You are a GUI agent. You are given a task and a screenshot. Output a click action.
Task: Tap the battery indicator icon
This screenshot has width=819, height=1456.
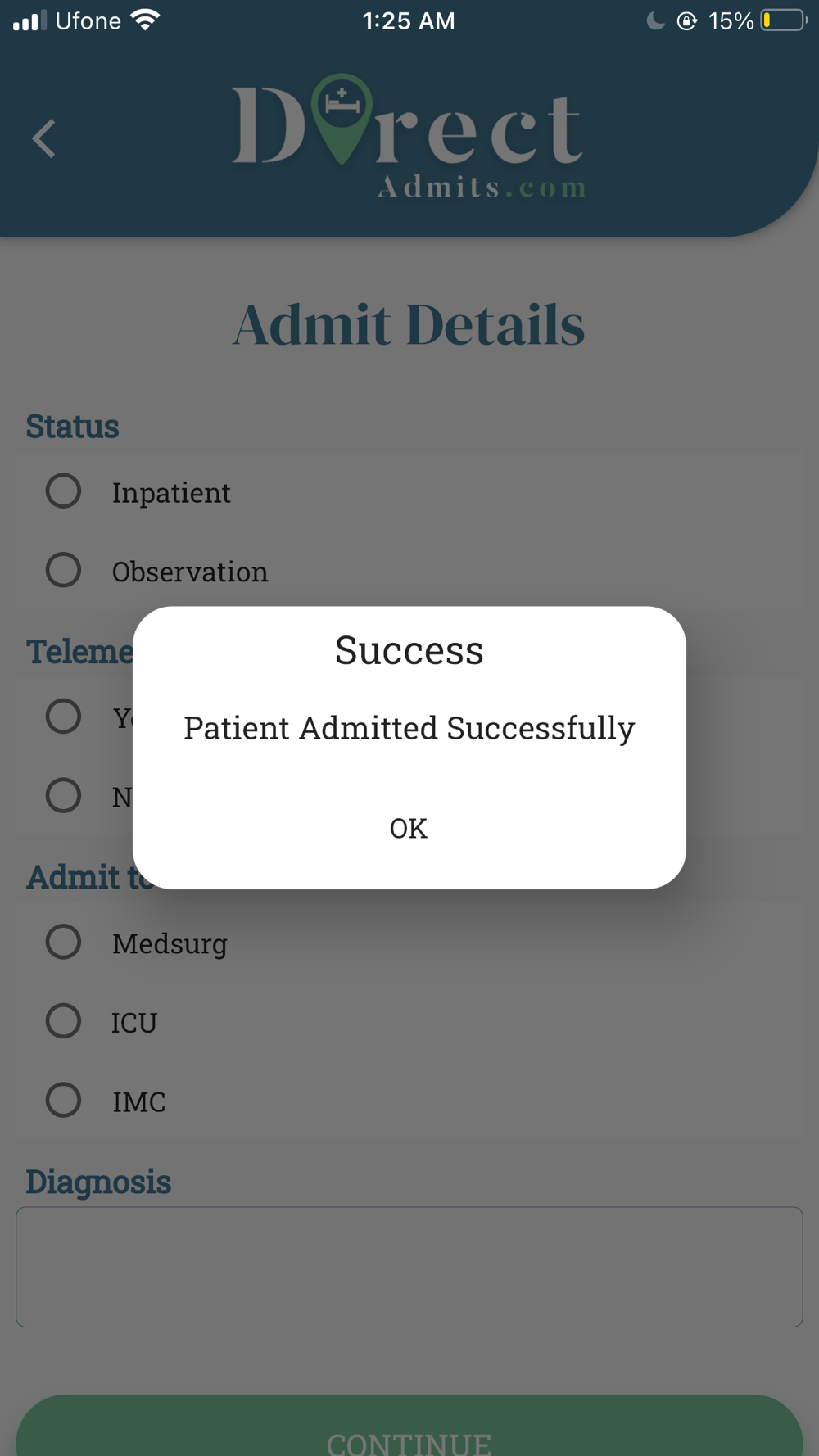point(784,20)
